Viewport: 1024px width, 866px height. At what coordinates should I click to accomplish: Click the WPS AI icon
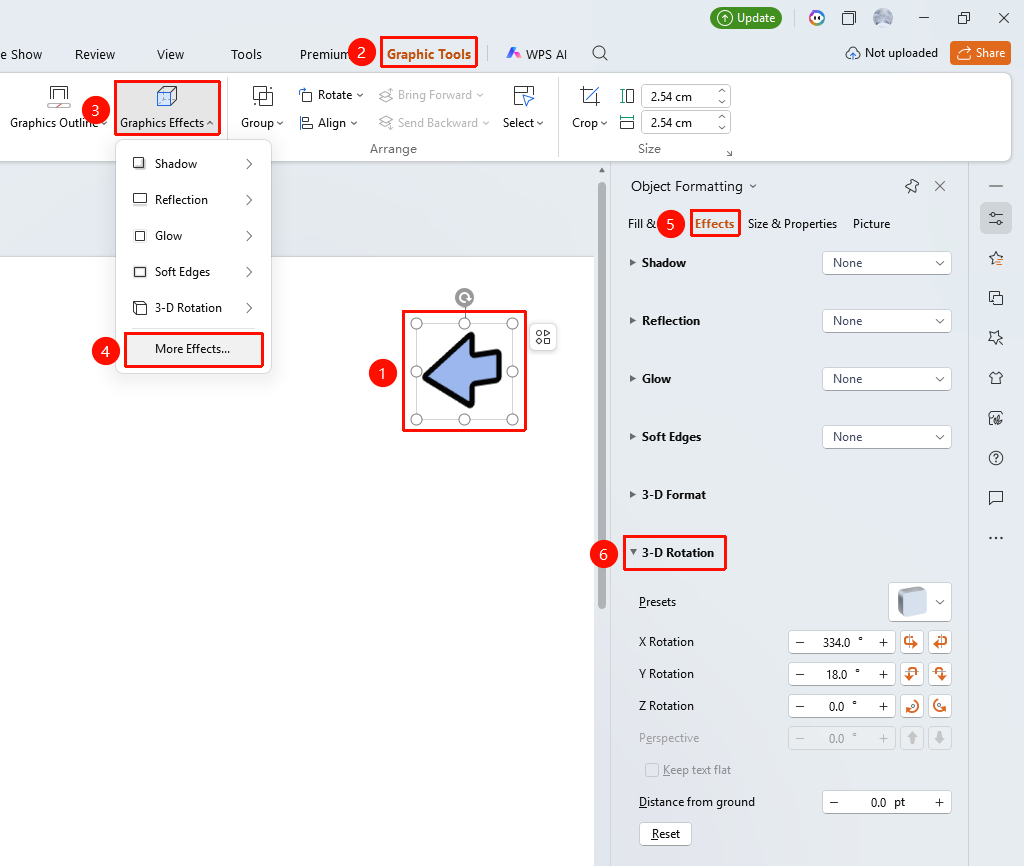(x=514, y=54)
